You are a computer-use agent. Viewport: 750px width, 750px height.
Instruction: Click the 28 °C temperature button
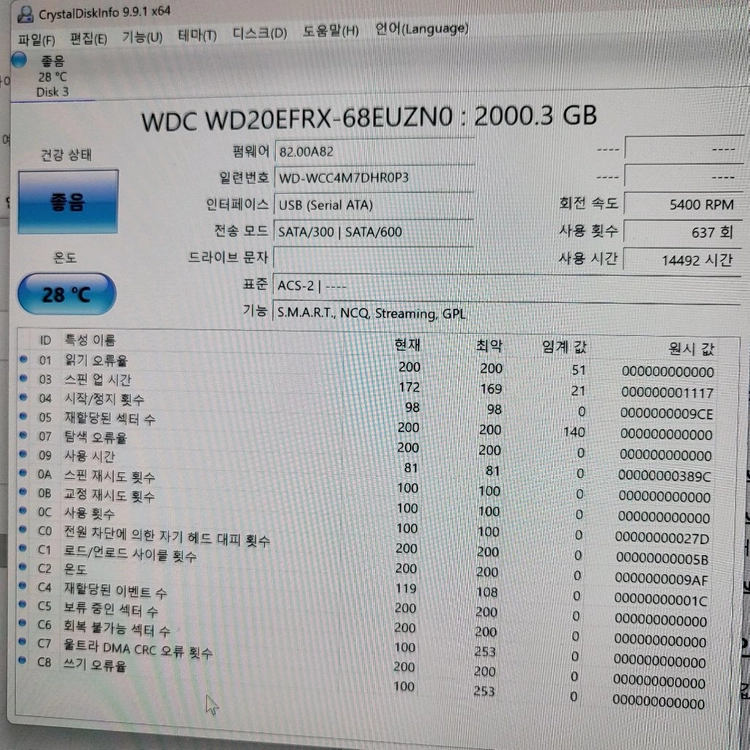click(x=66, y=294)
